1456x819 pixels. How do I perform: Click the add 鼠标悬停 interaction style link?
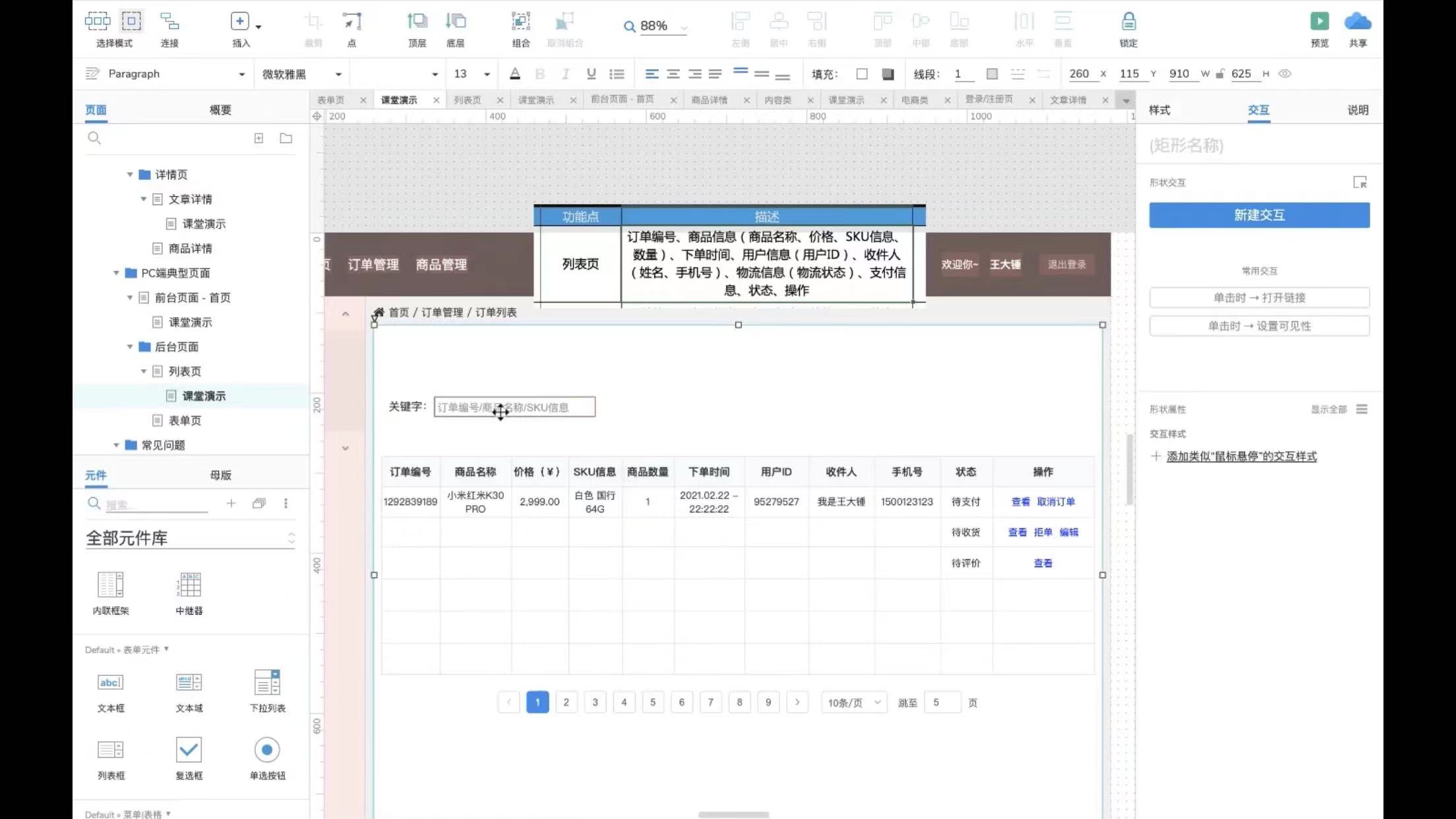pos(1241,456)
